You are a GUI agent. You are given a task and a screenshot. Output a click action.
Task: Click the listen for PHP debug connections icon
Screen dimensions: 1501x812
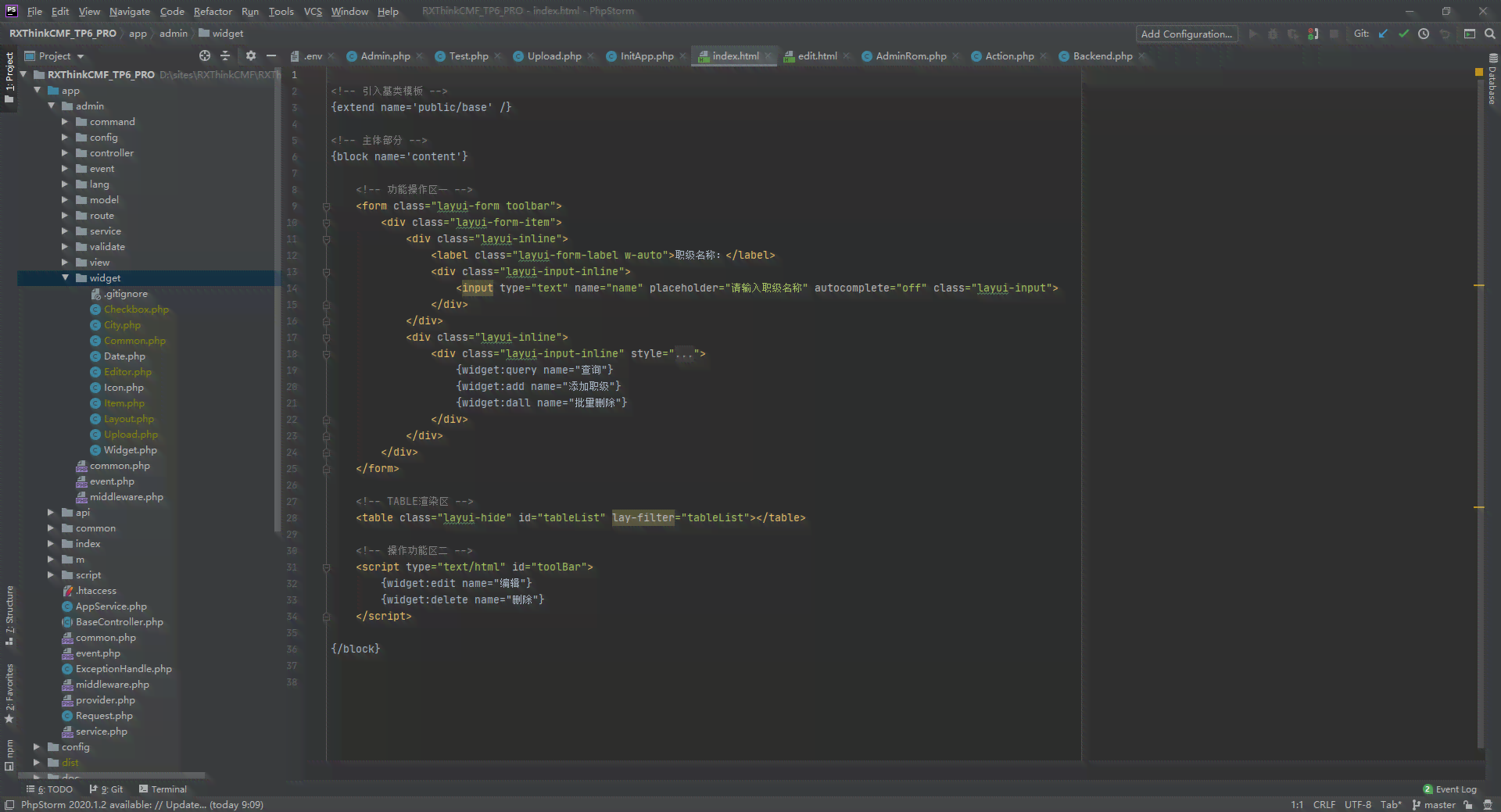1313,34
